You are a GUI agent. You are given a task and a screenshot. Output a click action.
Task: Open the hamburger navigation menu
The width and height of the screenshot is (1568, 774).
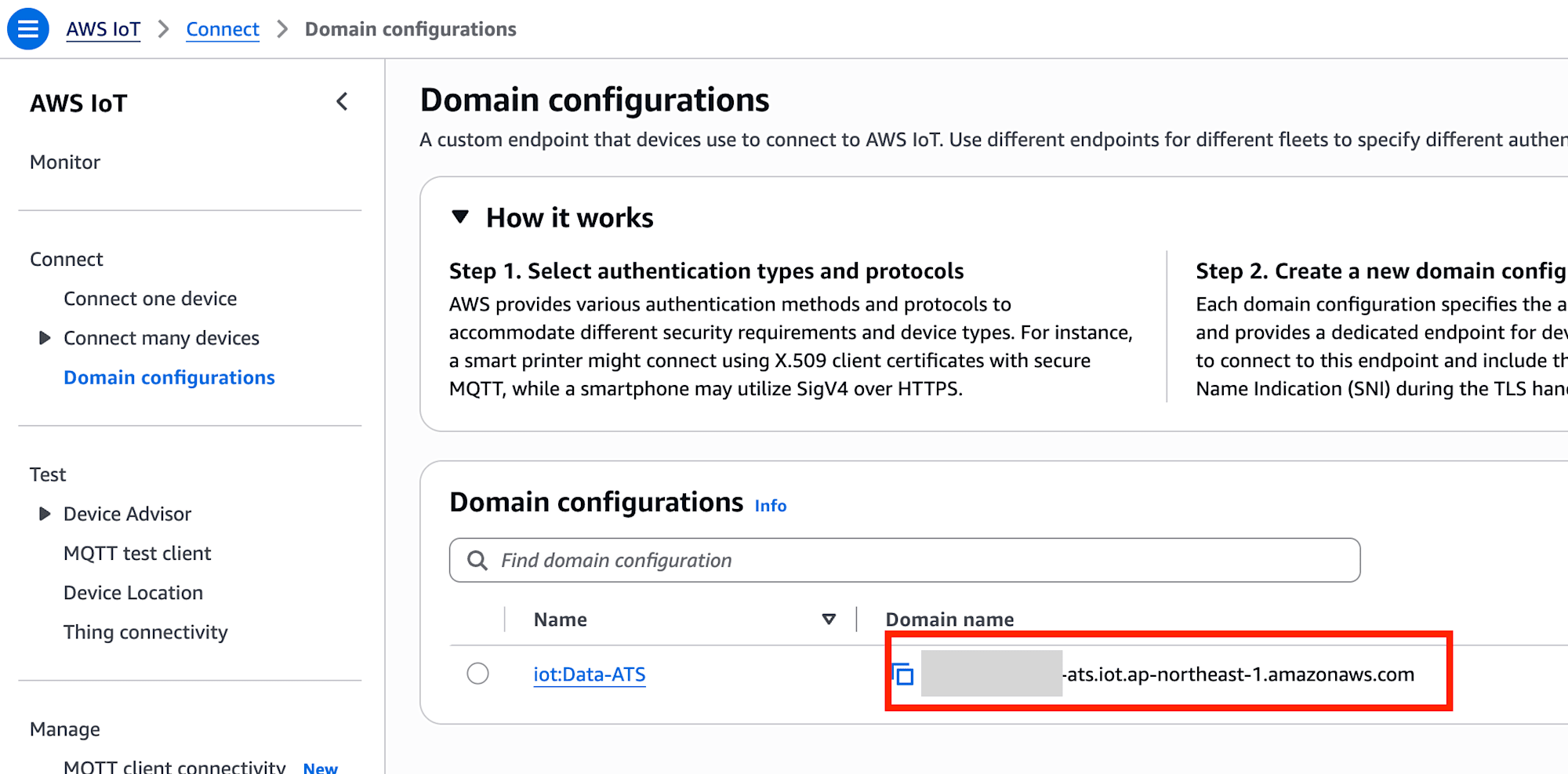pos(28,29)
